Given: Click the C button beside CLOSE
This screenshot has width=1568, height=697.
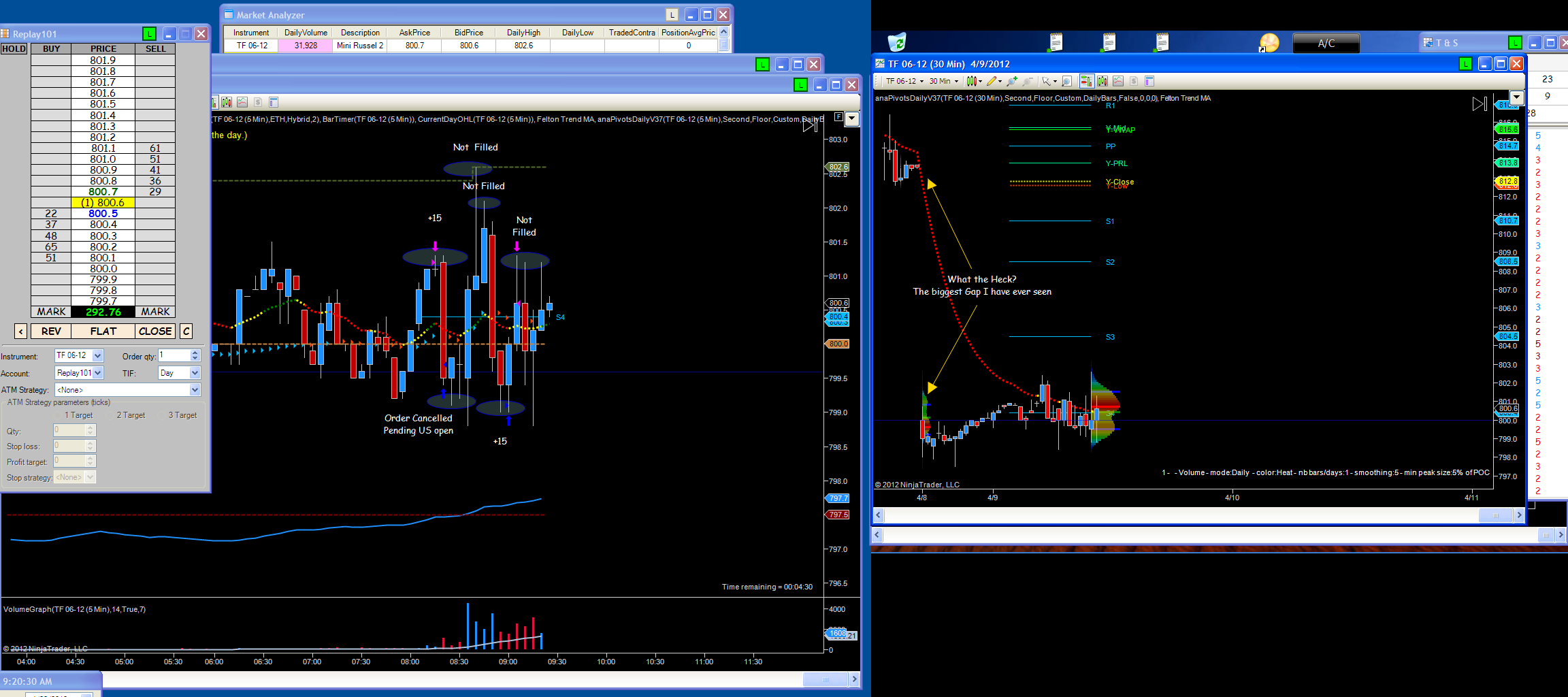Looking at the screenshot, I should click(186, 331).
